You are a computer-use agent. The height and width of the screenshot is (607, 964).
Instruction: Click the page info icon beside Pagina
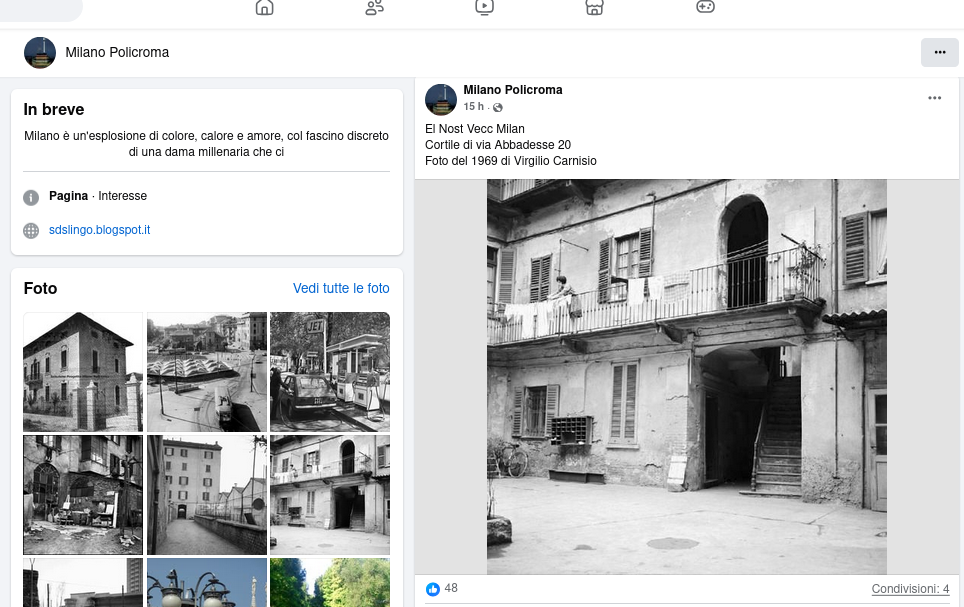pyautogui.click(x=31, y=197)
